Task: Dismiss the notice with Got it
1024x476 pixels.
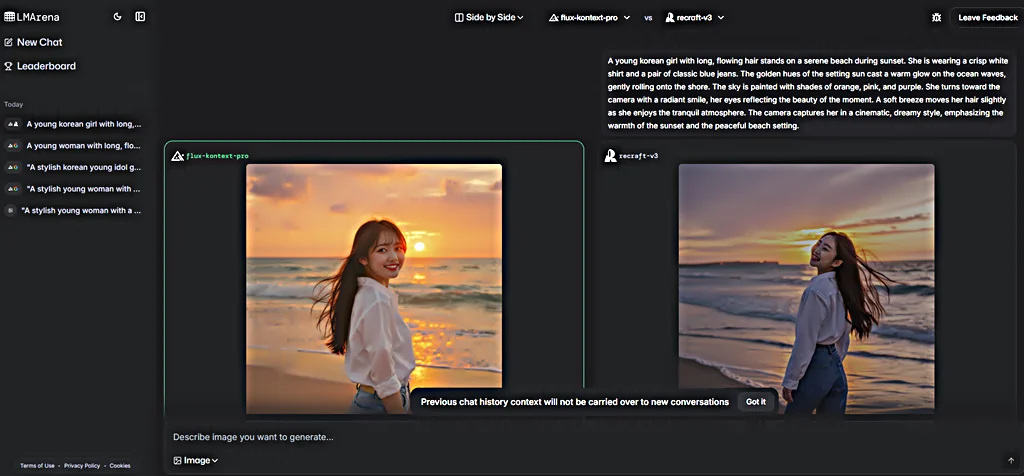Action: point(757,402)
